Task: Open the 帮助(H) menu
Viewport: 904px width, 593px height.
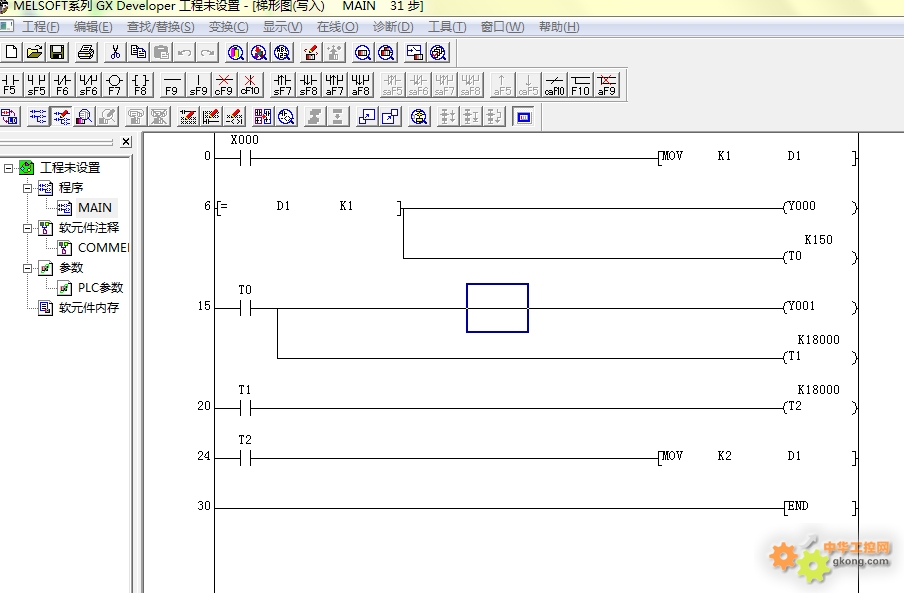Action: point(559,27)
